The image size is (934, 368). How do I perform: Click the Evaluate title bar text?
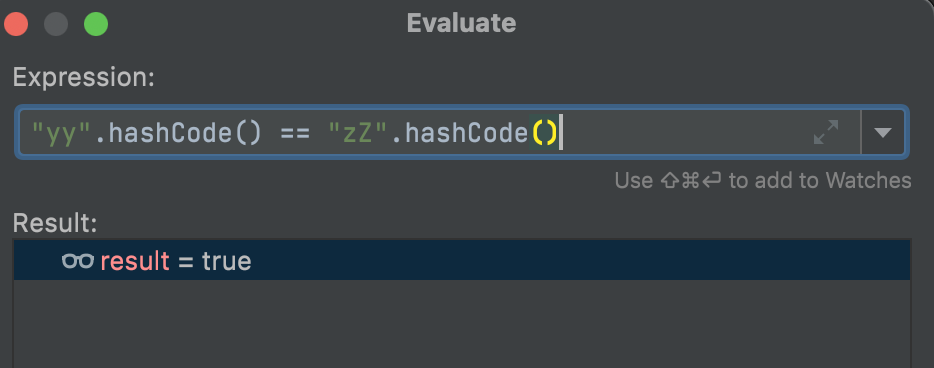pyautogui.click(x=462, y=23)
